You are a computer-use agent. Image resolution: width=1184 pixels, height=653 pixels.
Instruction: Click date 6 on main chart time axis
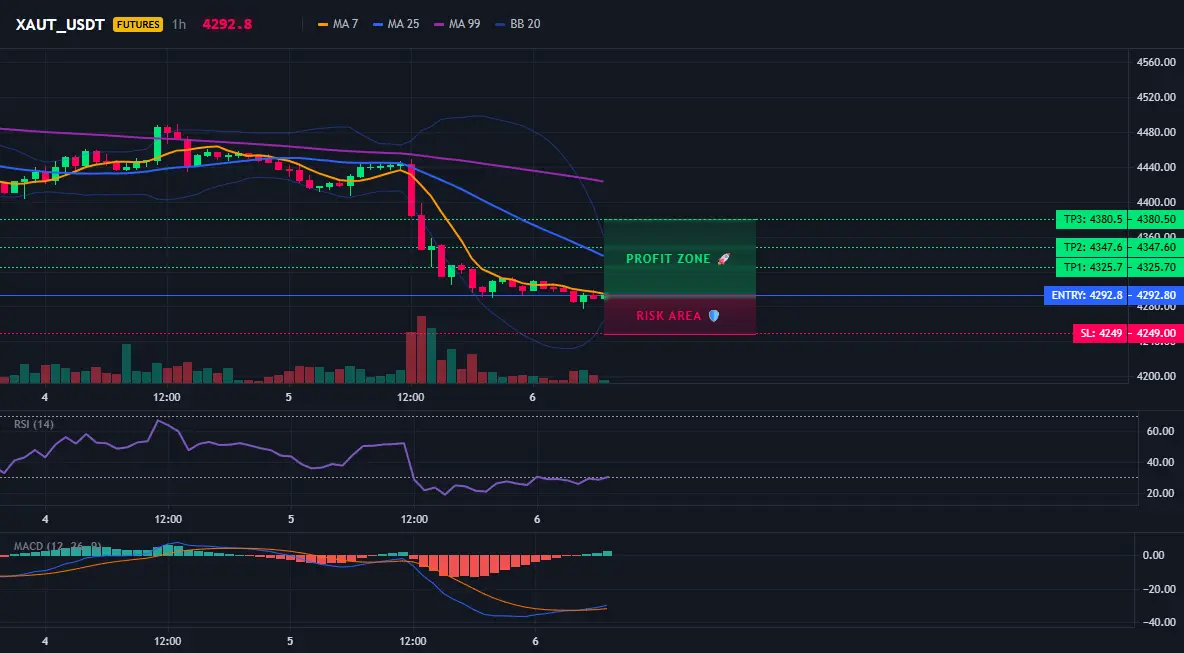point(532,397)
